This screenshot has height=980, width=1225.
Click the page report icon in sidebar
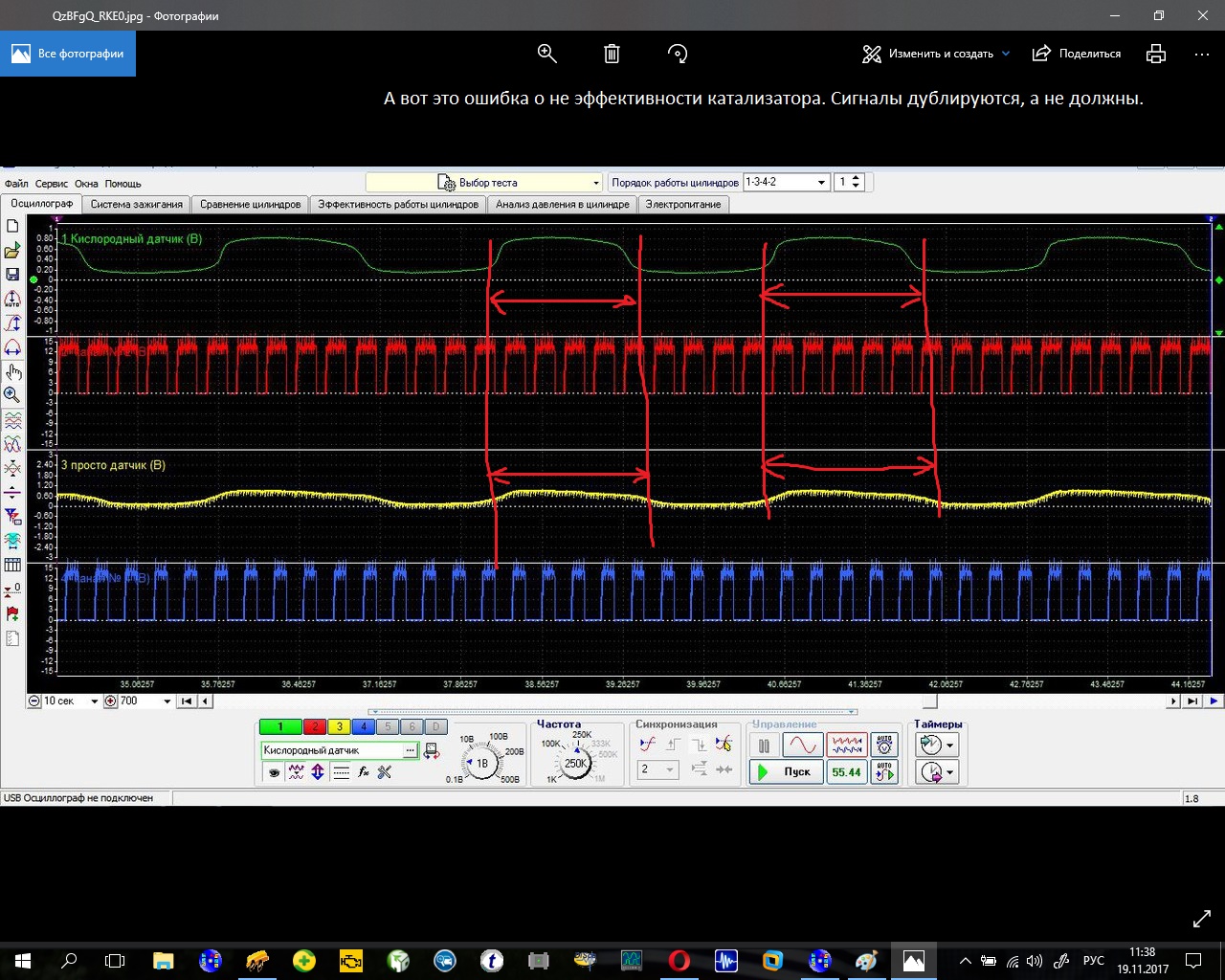(12, 638)
